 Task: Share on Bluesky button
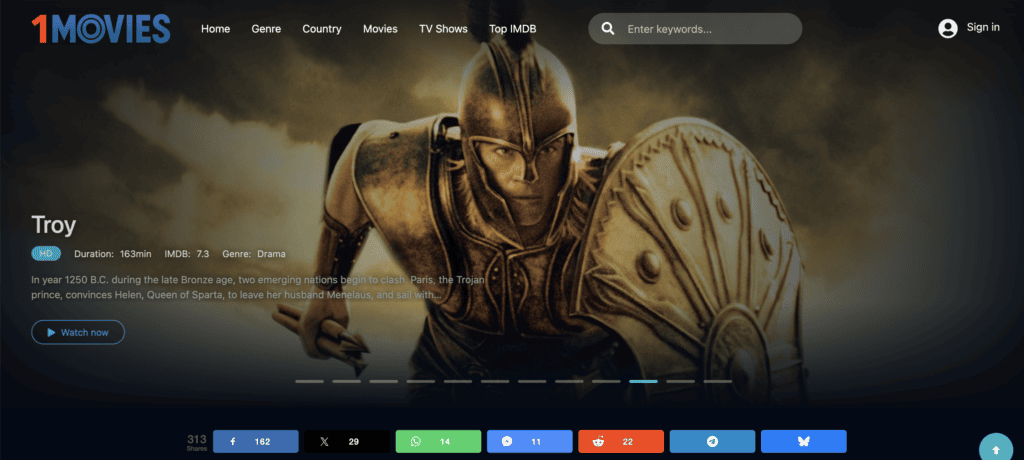click(804, 442)
